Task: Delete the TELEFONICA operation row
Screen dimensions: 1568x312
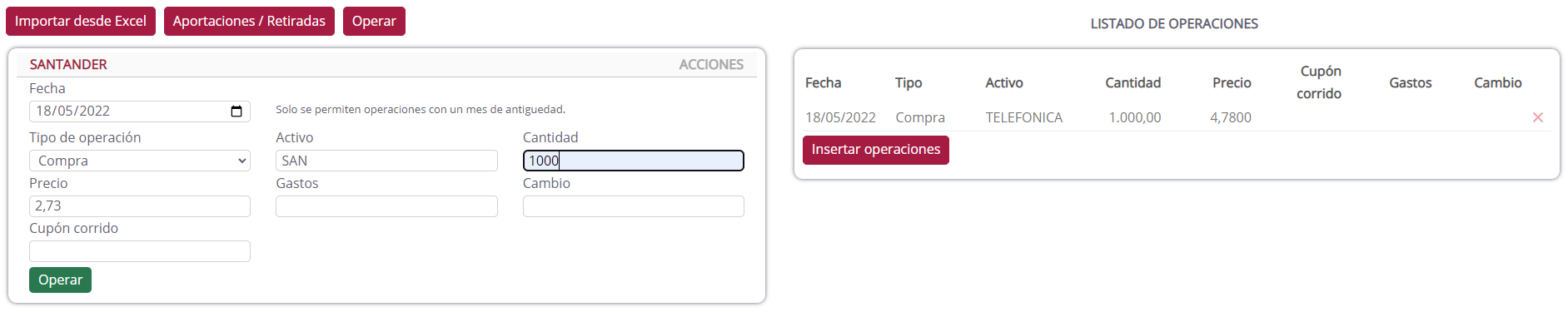Action: pyautogui.click(x=1537, y=117)
